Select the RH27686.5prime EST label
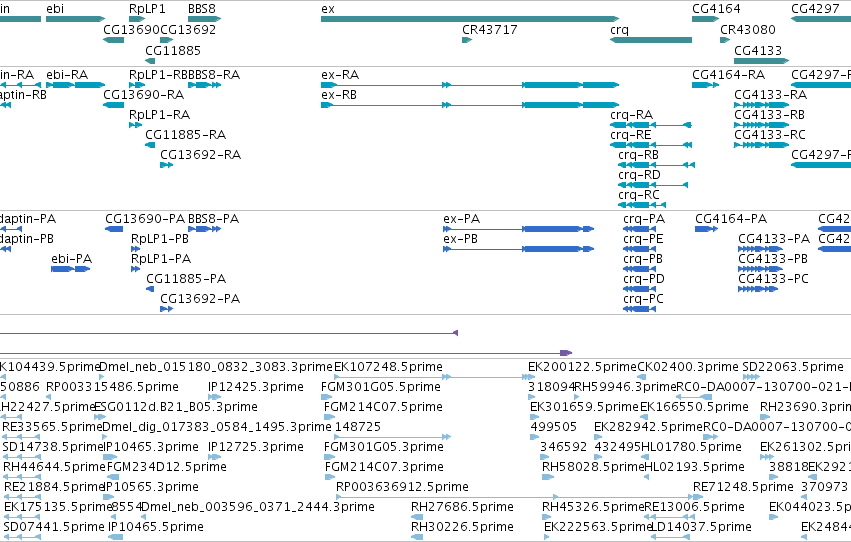851x542 pixels. pyautogui.click(x=462, y=507)
